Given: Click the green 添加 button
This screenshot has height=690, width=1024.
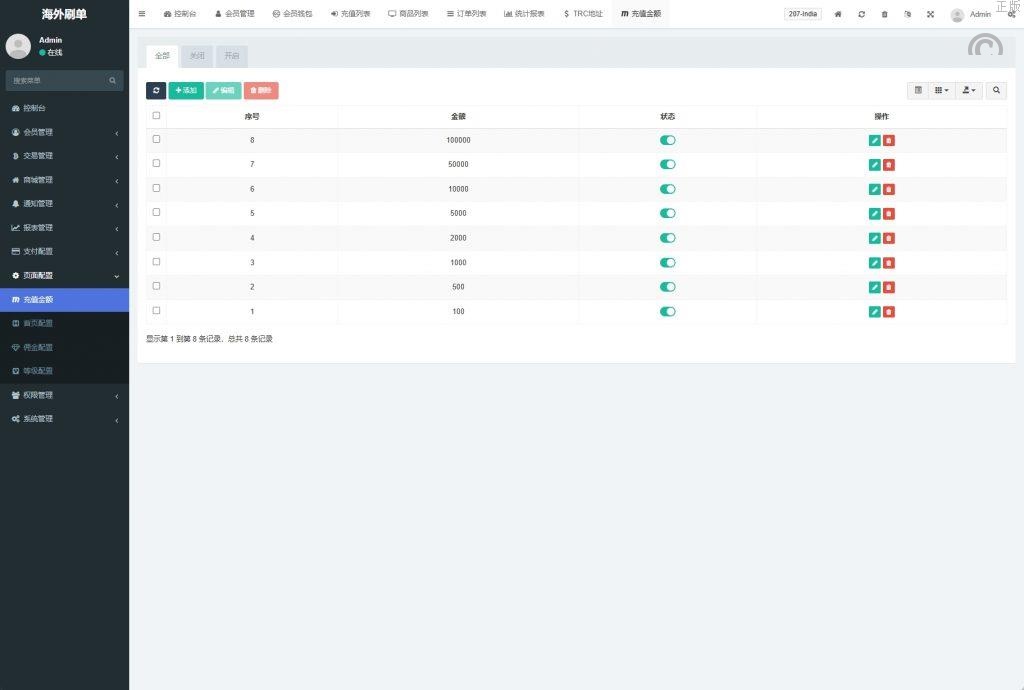Looking at the screenshot, I should [186, 91].
